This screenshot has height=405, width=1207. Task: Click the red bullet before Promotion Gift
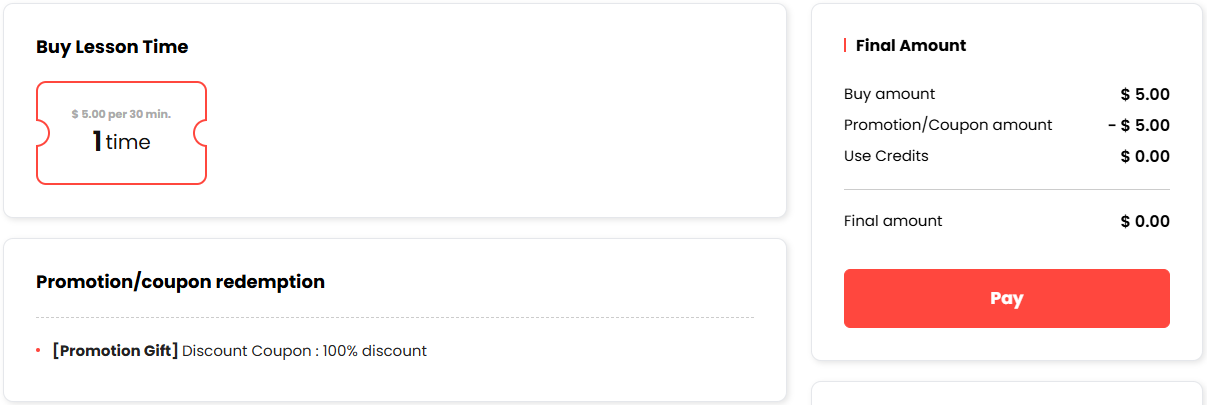(x=38, y=351)
